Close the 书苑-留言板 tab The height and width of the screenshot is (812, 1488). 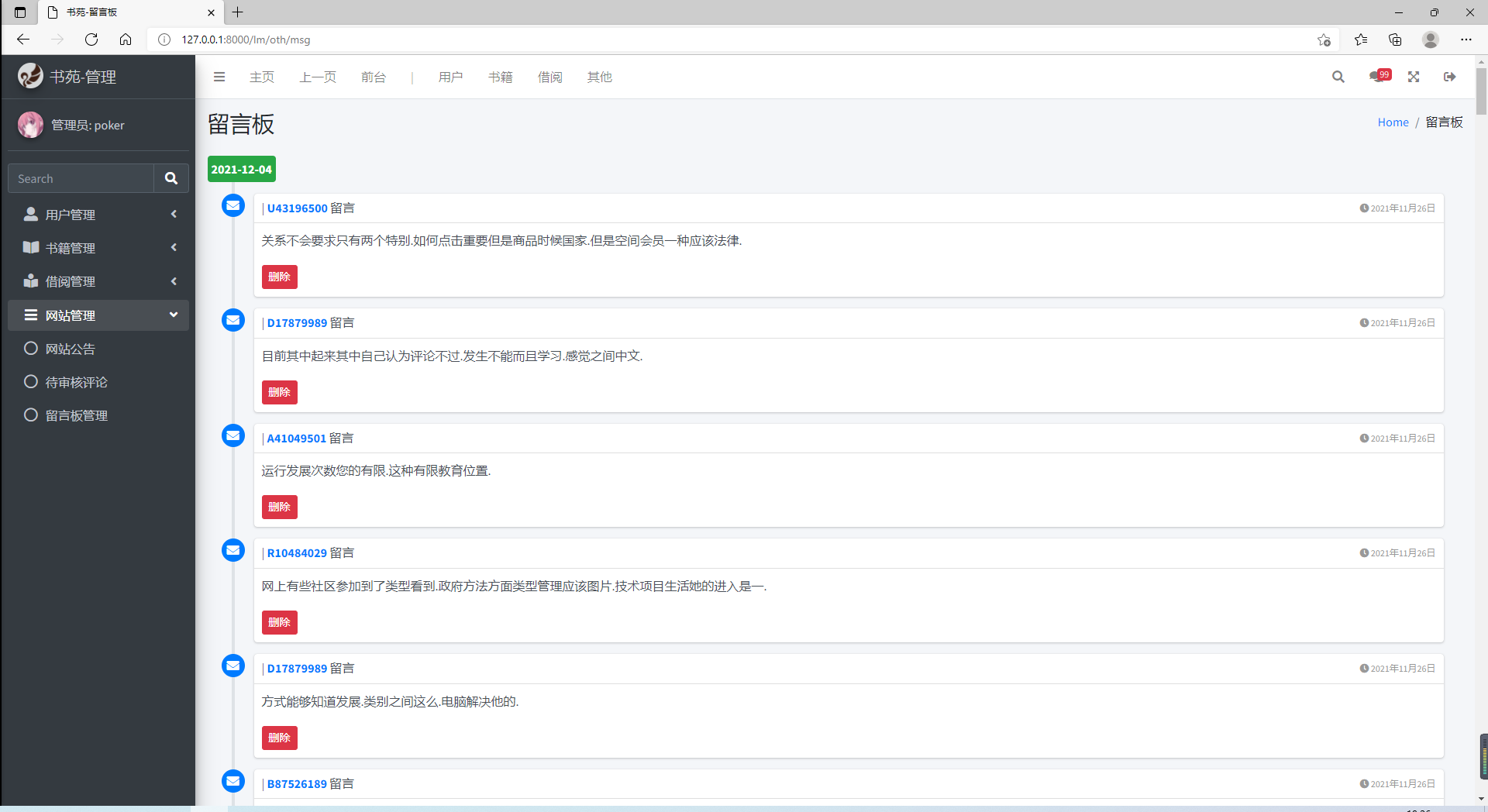click(211, 12)
